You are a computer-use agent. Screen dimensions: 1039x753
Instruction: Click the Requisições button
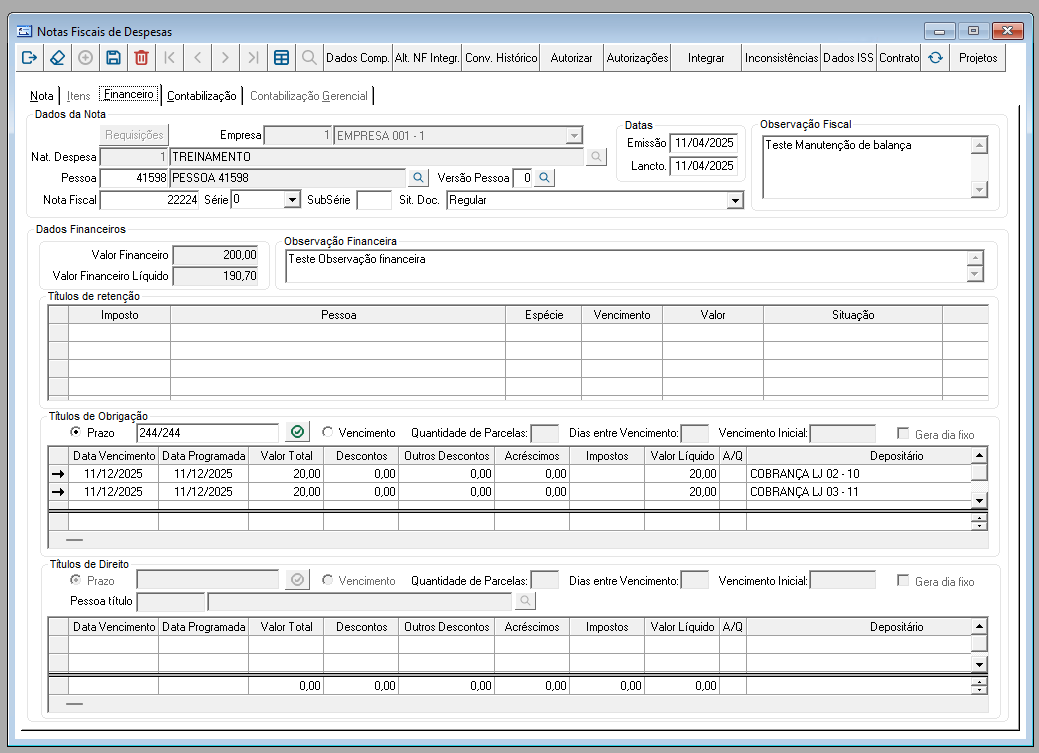tap(135, 135)
